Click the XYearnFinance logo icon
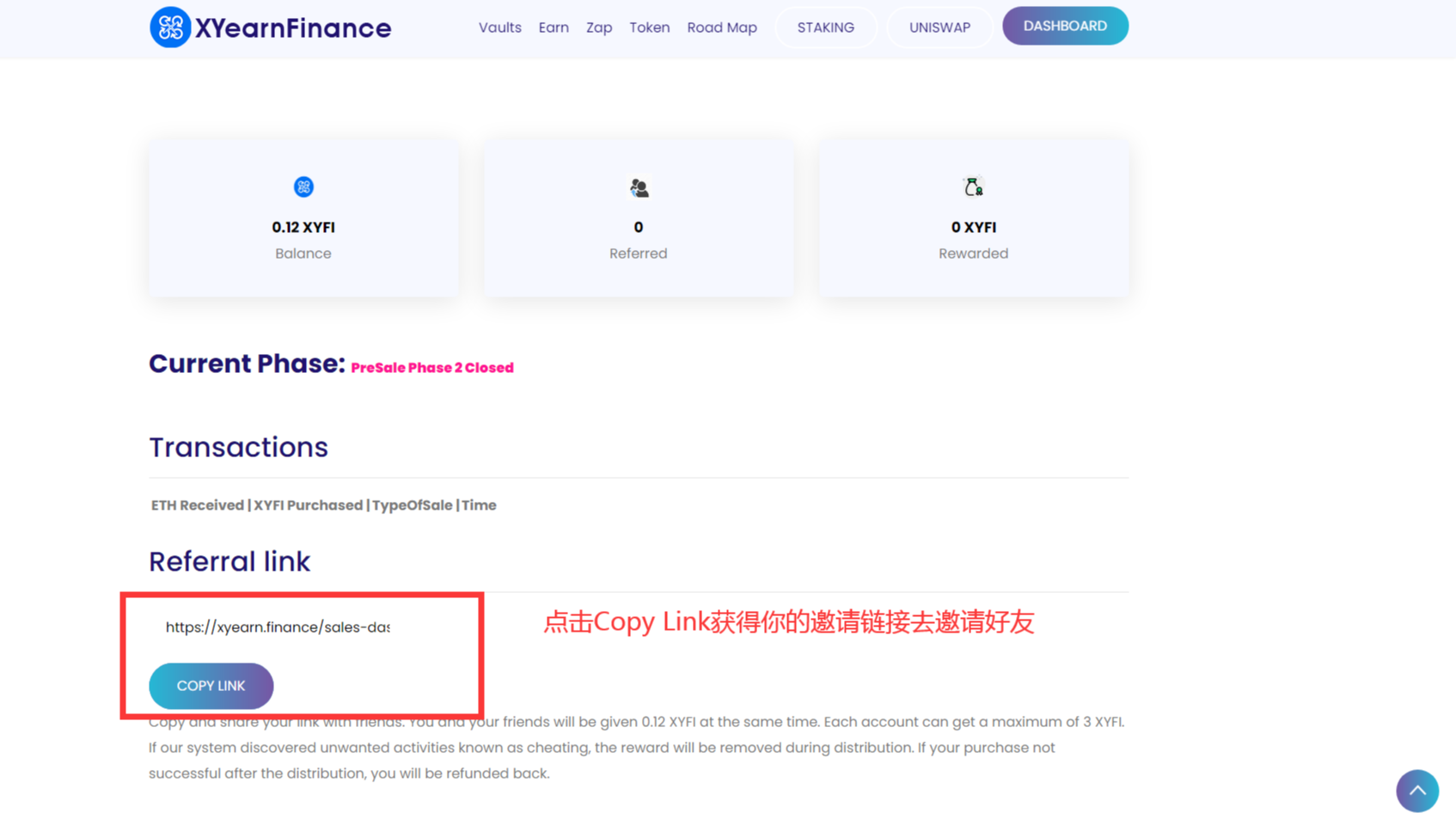The image size is (1456, 819). pyautogui.click(x=170, y=28)
